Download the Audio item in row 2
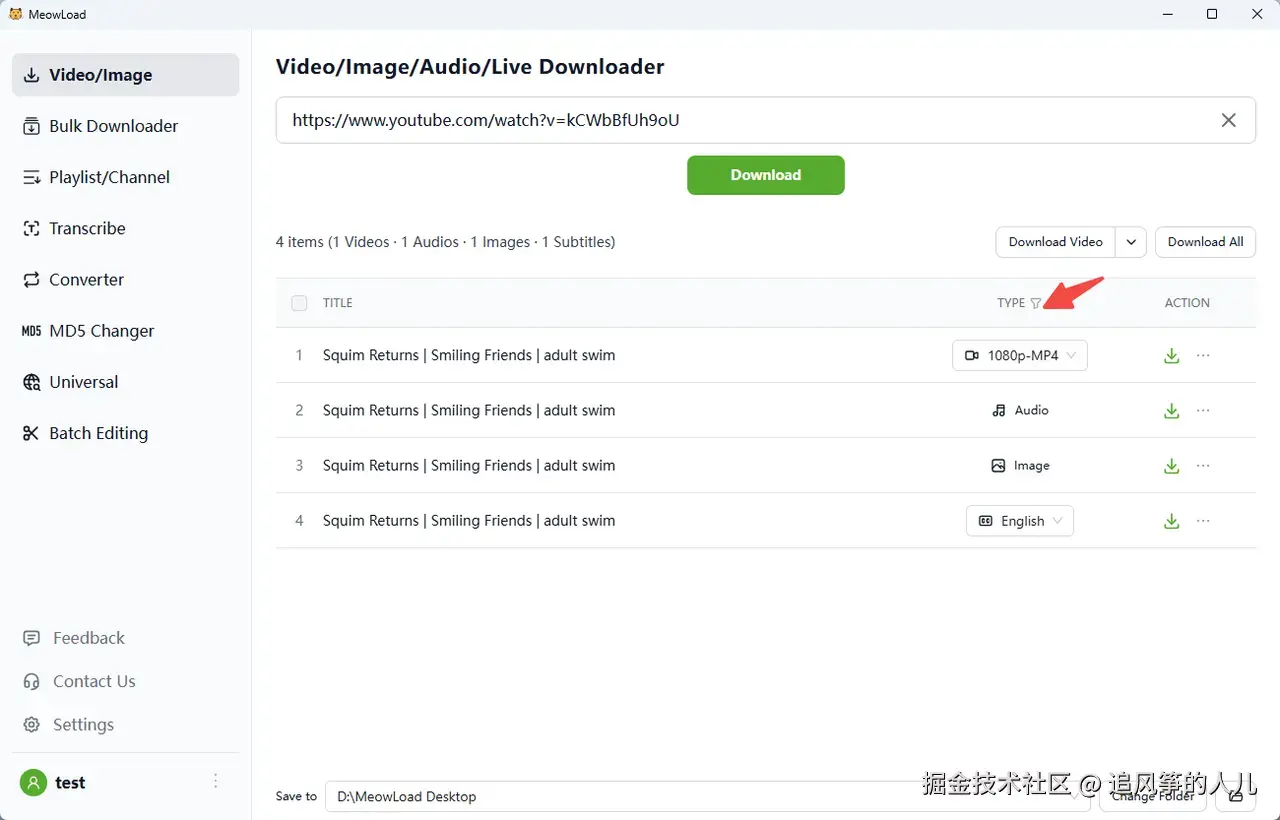 point(1172,411)
